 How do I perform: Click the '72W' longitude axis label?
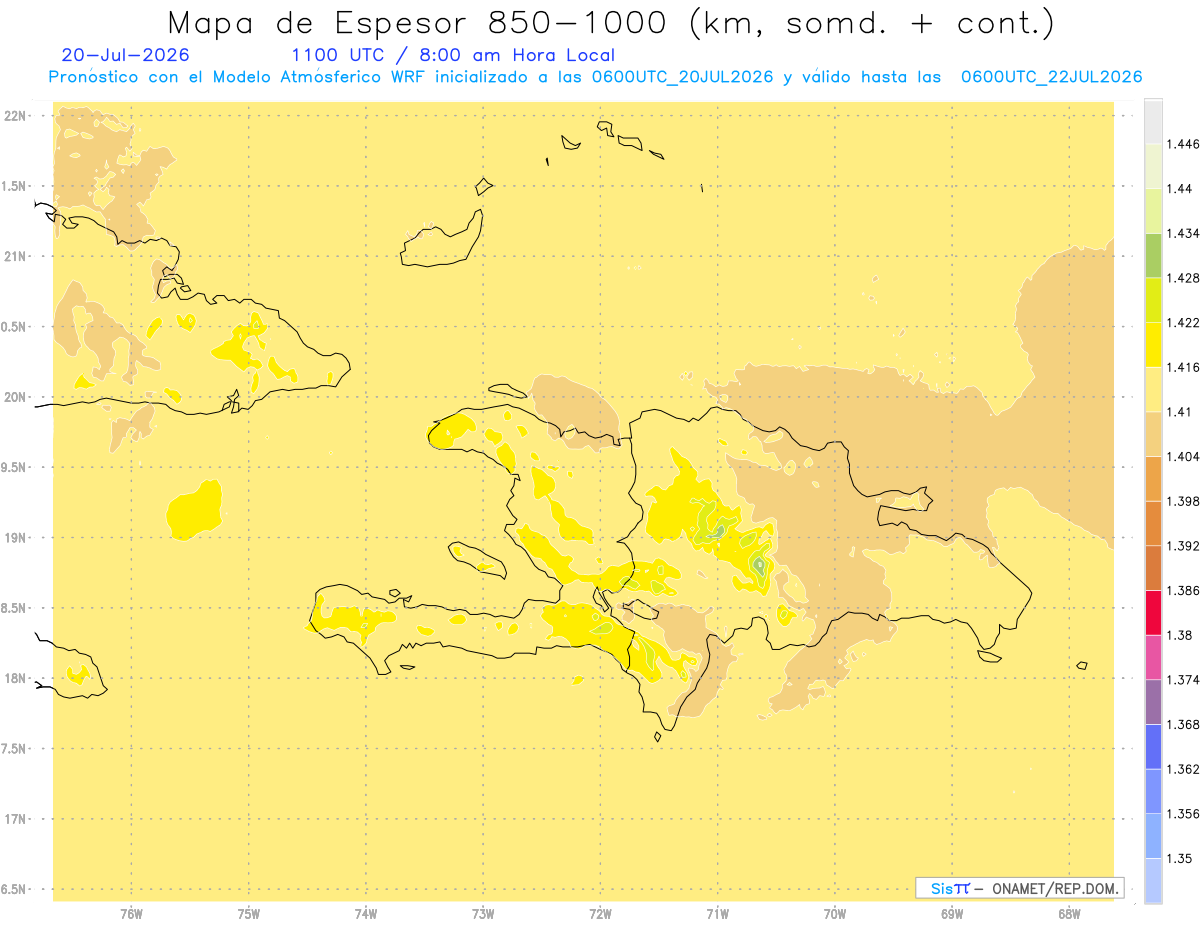click(x=600, y=913)
